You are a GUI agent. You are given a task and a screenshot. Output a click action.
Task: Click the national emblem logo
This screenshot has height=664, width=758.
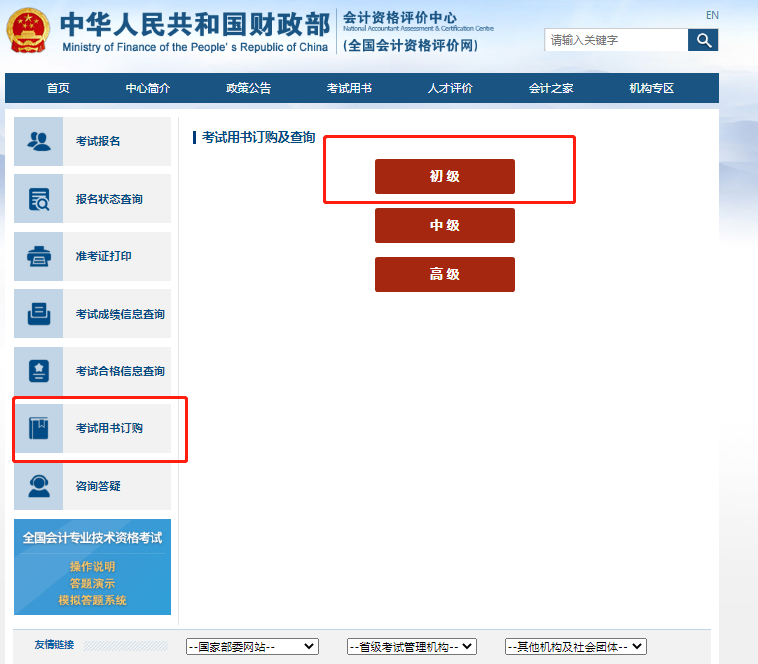tap(29, 34)
